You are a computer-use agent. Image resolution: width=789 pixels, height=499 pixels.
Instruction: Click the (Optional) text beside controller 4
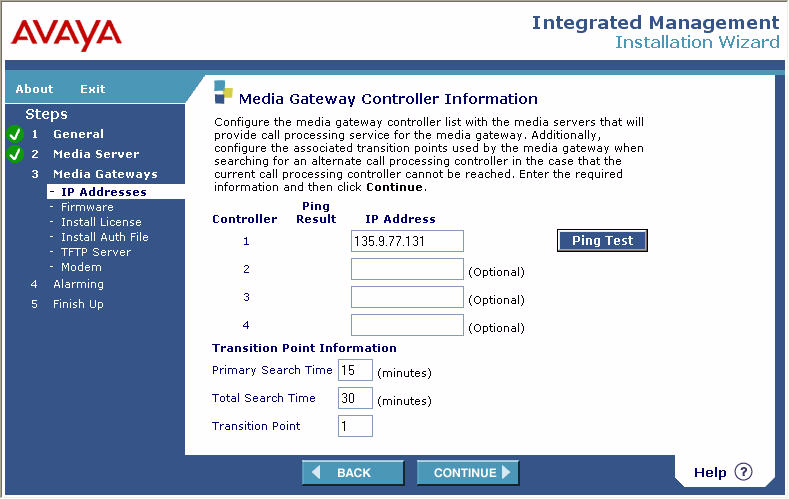pos(496,328)
